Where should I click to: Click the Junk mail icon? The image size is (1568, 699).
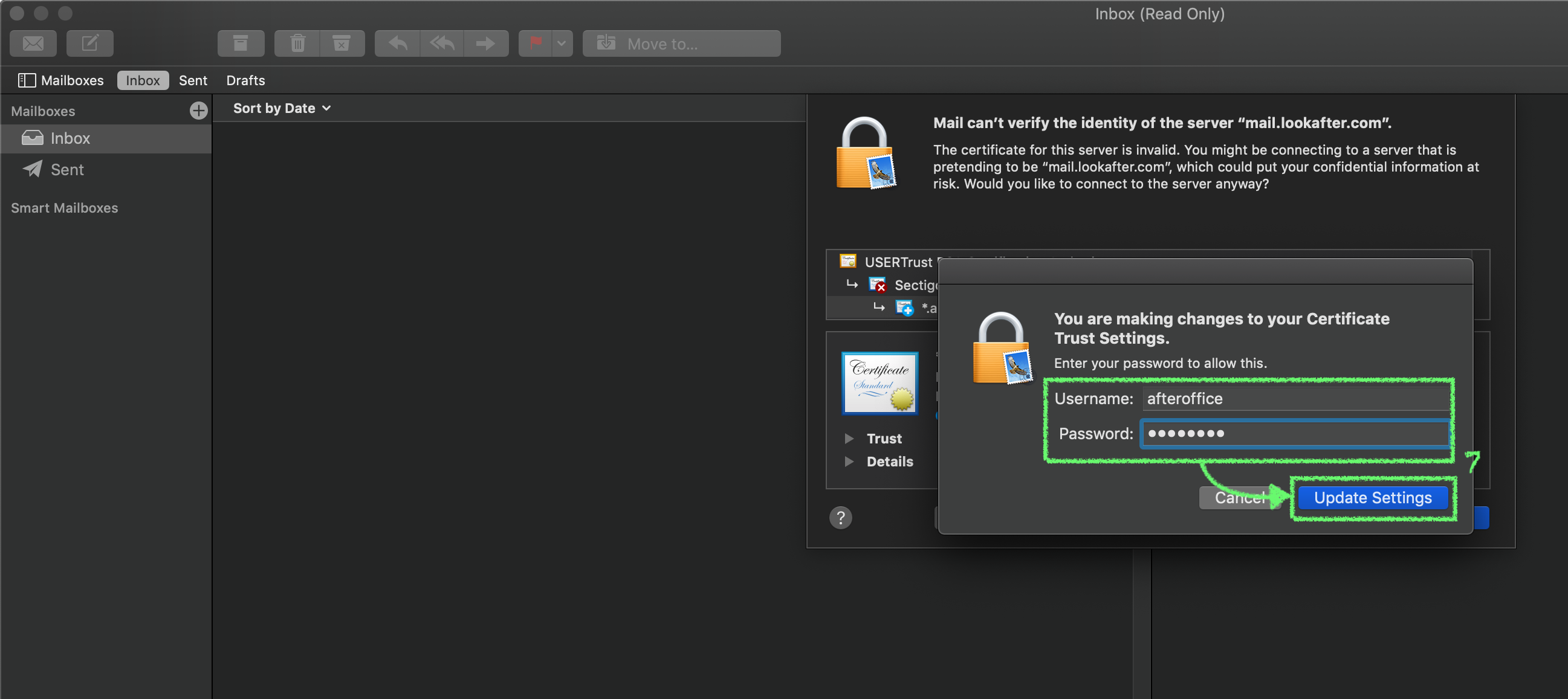tap(342, 43)
